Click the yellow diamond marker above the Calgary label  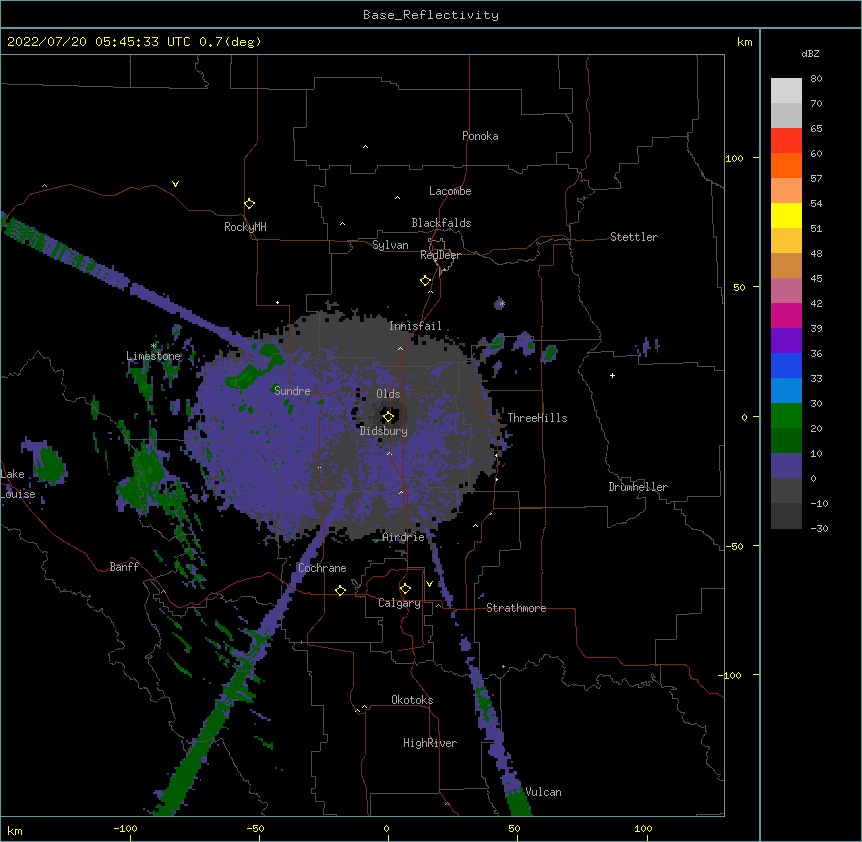point(405,589)
